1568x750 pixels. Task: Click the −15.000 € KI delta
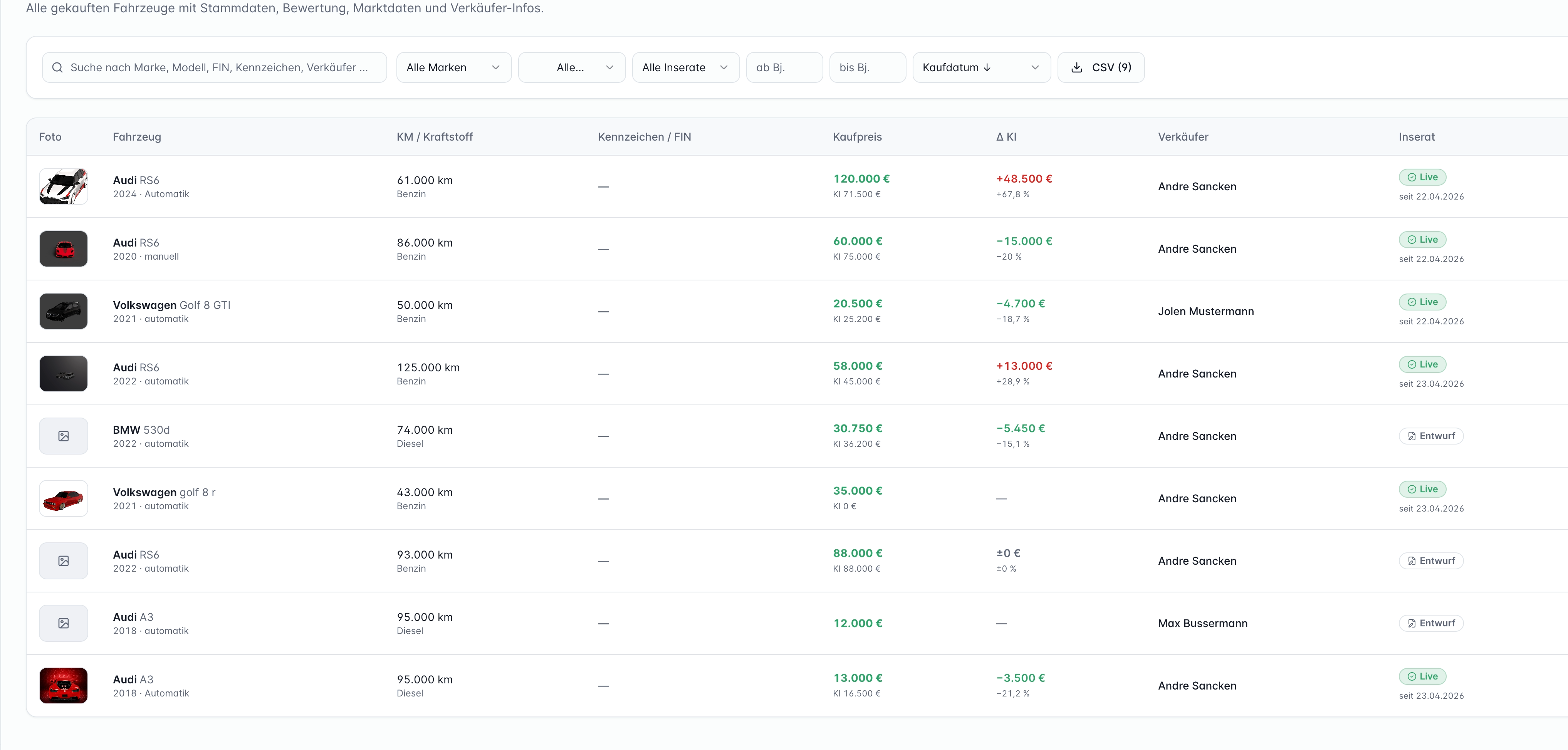[x=1024, y=241]
